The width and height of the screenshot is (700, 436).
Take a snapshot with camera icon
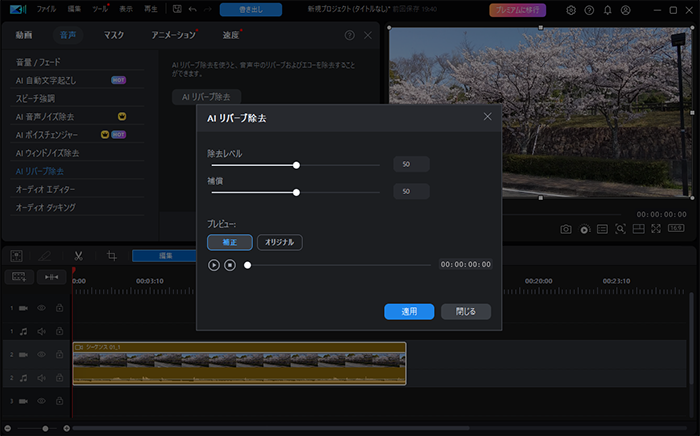pos(566,229)
